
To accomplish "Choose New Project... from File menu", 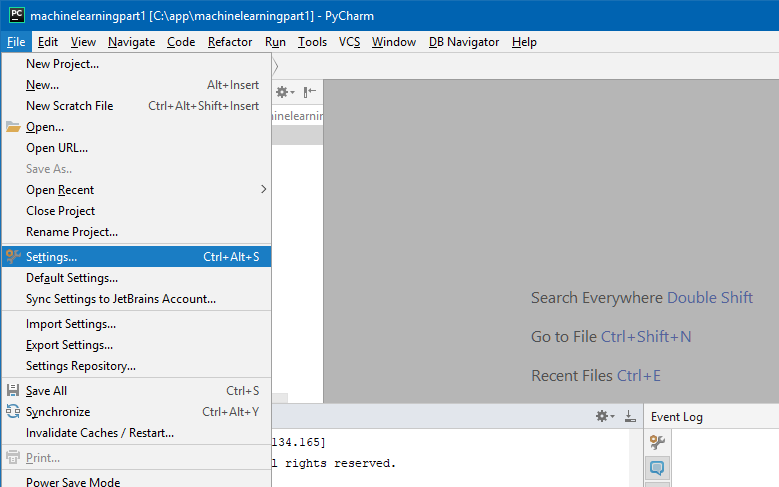I will click(x=137, y=64).
